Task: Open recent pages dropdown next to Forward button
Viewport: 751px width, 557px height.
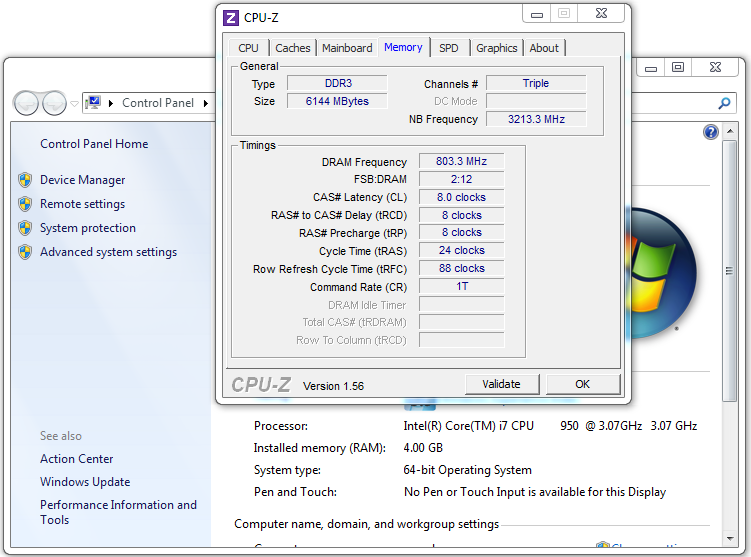Action: pyautogui.click(x=74, y=103)
